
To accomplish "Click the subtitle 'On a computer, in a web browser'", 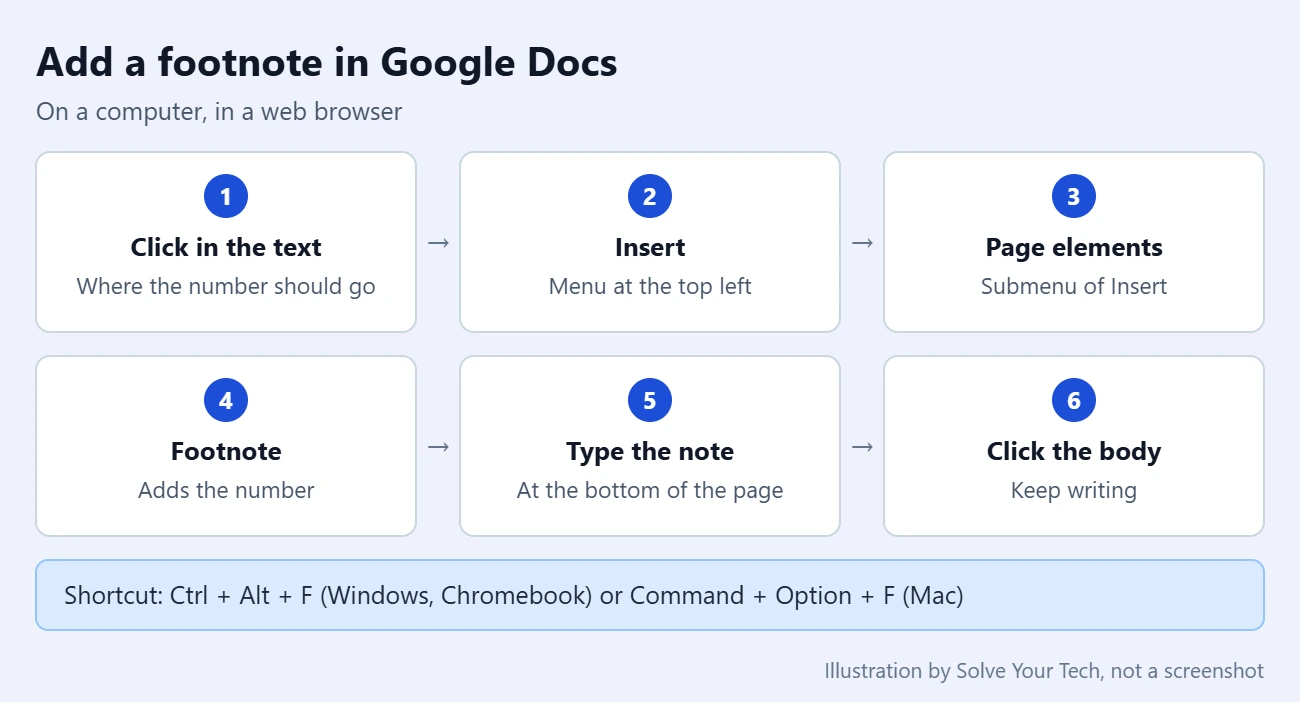I will (x=219, y=111).
